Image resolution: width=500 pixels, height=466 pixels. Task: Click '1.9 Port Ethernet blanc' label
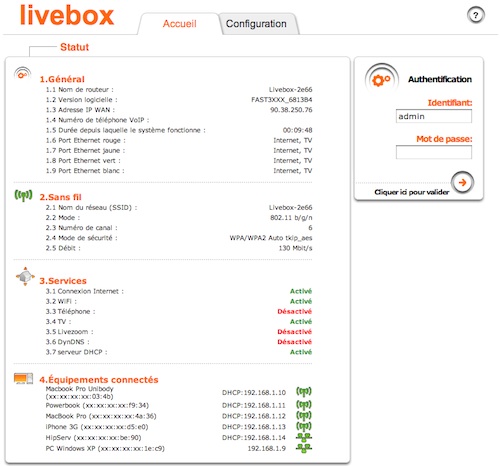tap(85, 171)
